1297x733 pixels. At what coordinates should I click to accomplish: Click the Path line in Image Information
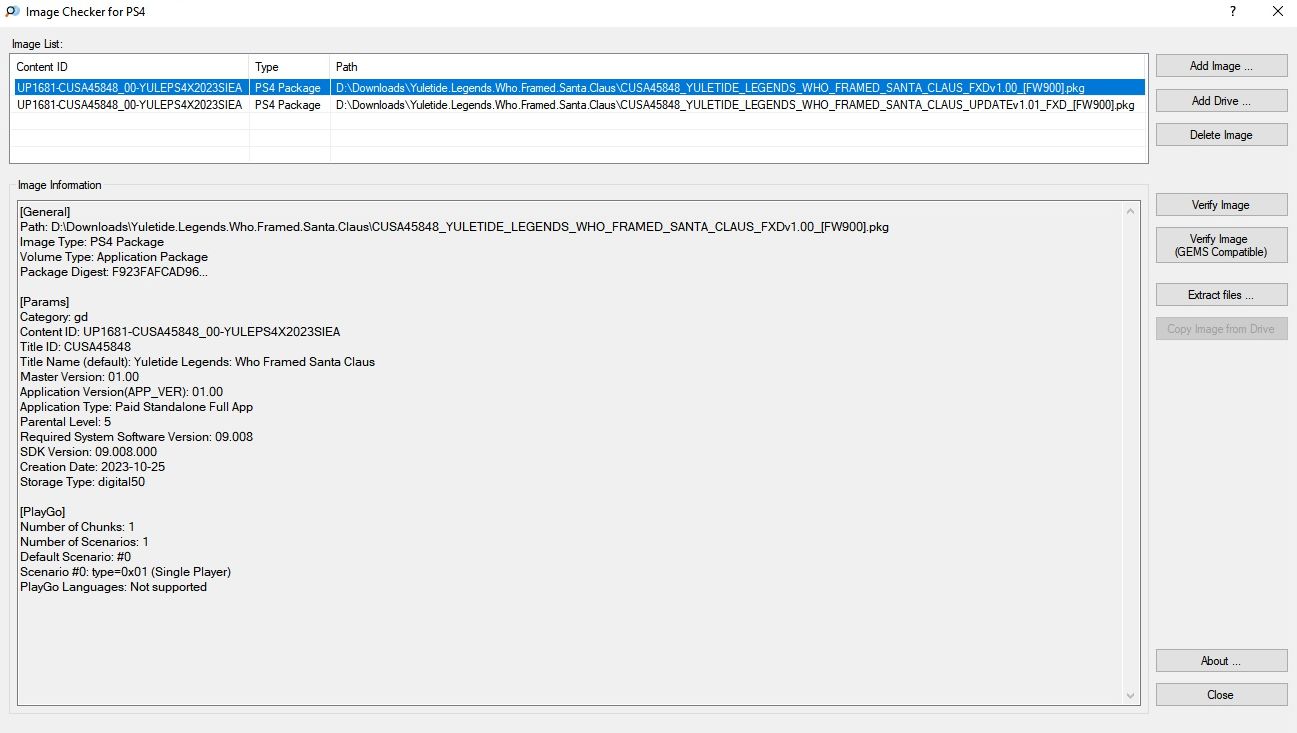(x=454, y=227)
